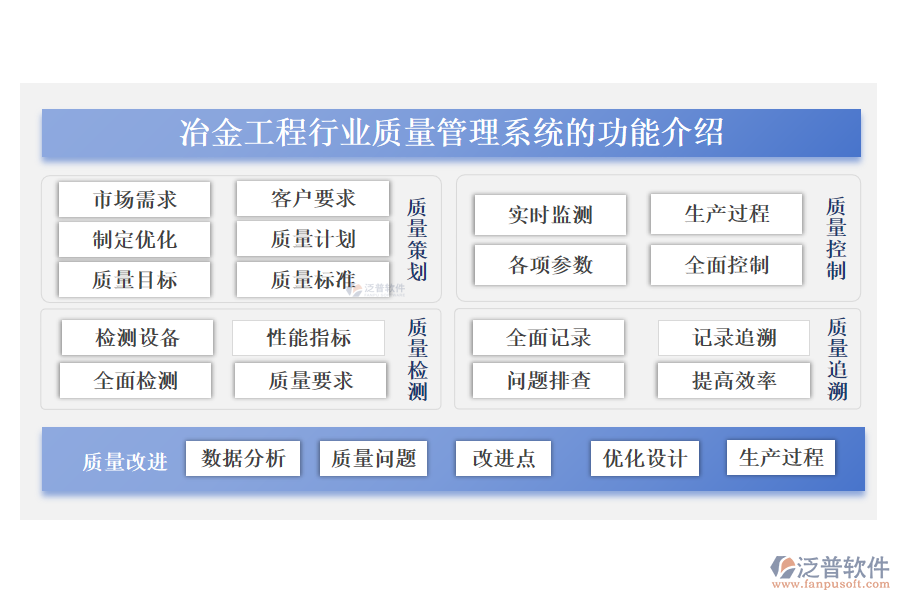Select 质量计划 in the planning section
The width and height of the screenshot is (900, 600).
tap(311, 239)
